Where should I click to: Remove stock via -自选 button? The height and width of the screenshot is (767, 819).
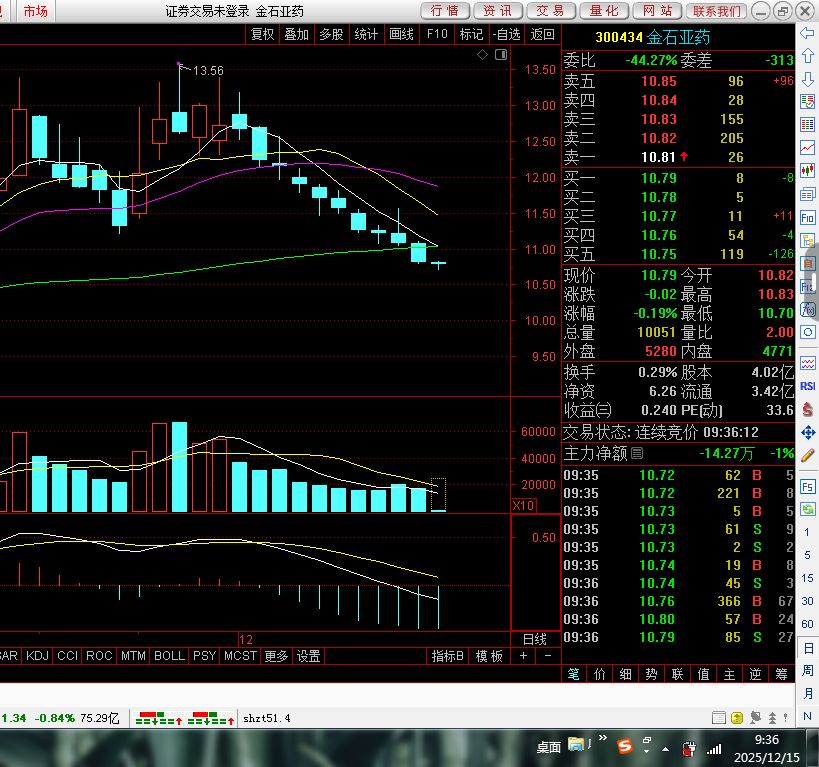coord(506,34)
